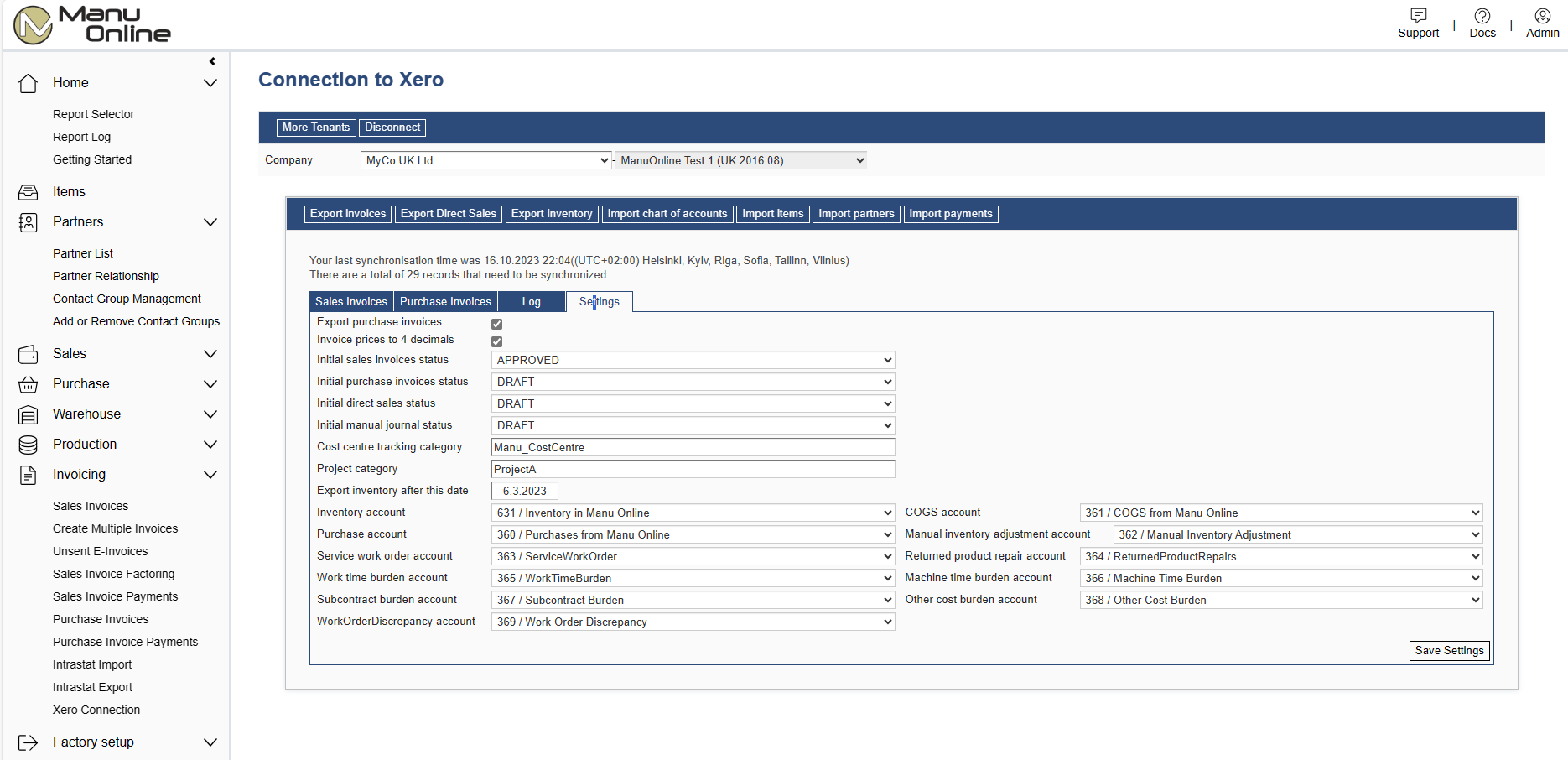Click the Save Settings button

[x=1449, y=651]
